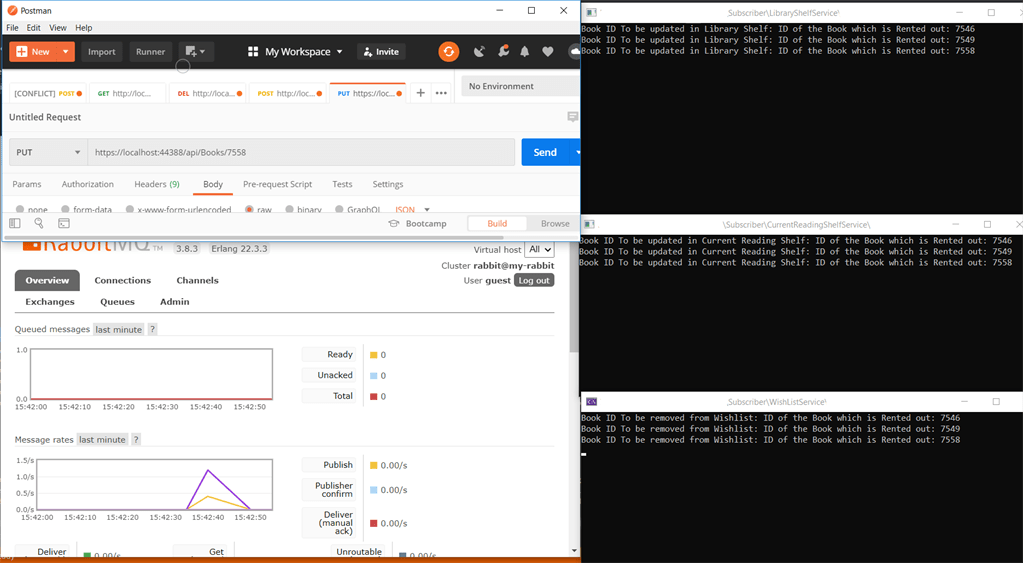Click the Bootcamp graduation cap item
This screenshot has height=563, width=1023.
tap(417, 223)
